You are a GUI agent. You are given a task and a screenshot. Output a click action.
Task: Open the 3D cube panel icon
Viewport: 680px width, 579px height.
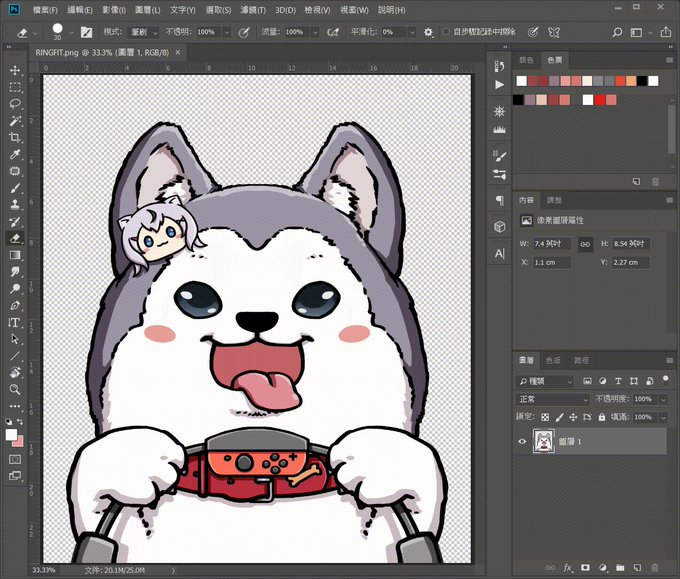coord(500,226)
